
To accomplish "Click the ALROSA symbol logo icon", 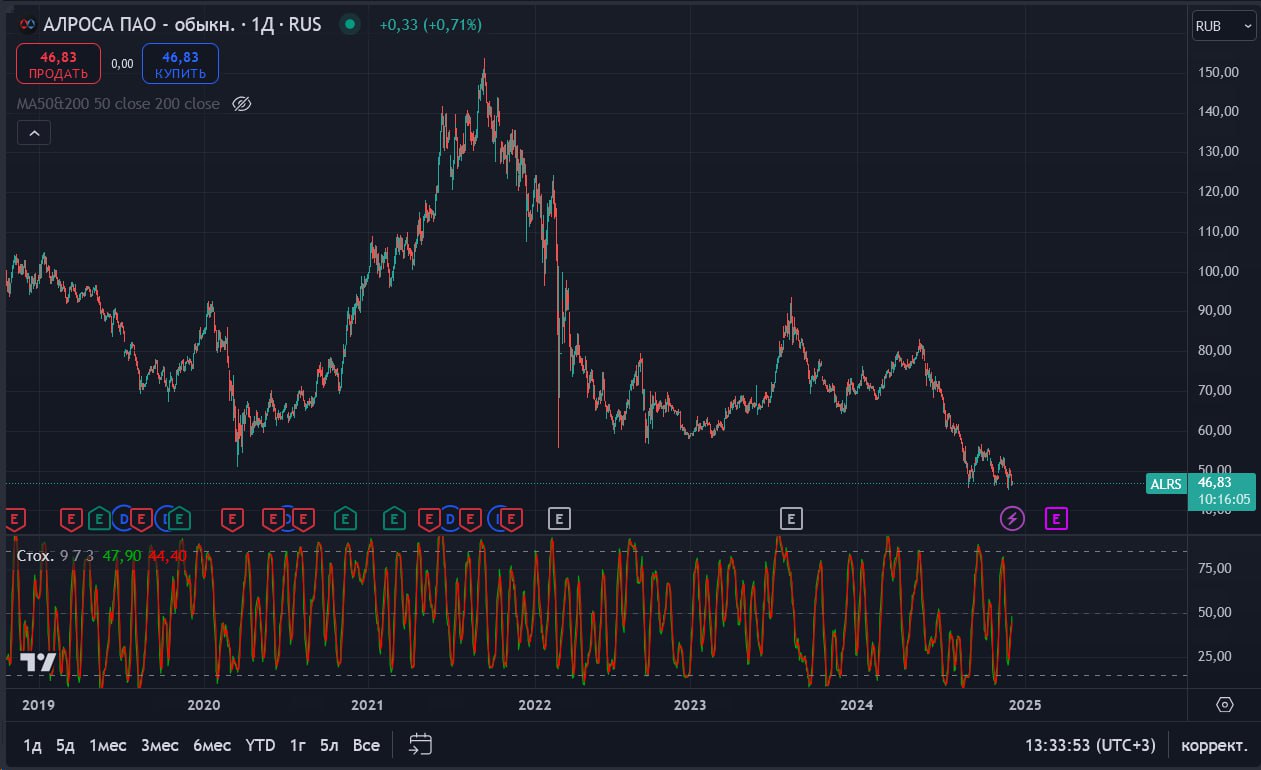I will tap(29, 25).
